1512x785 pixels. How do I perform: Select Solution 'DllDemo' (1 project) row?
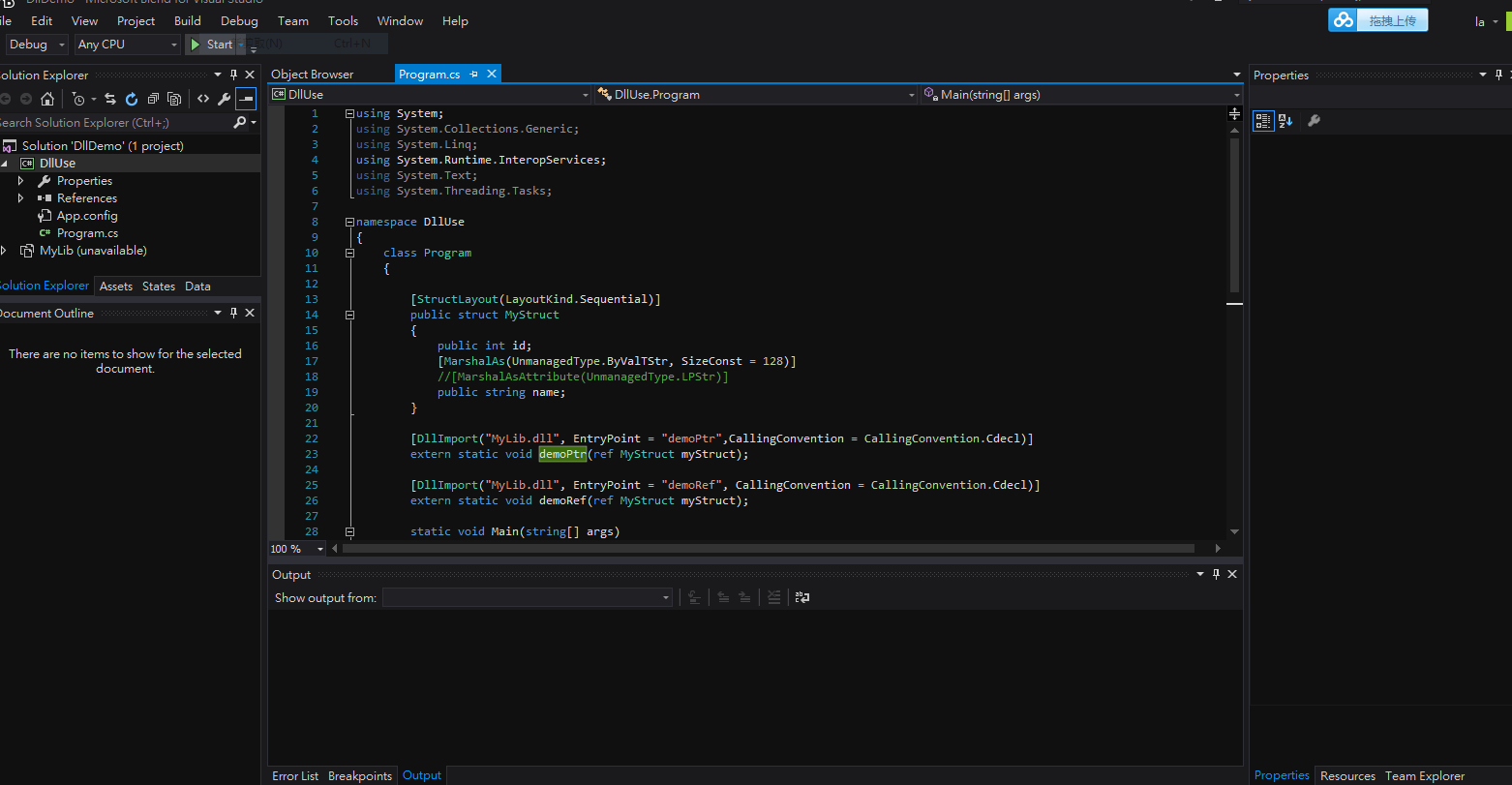[103, 146]
